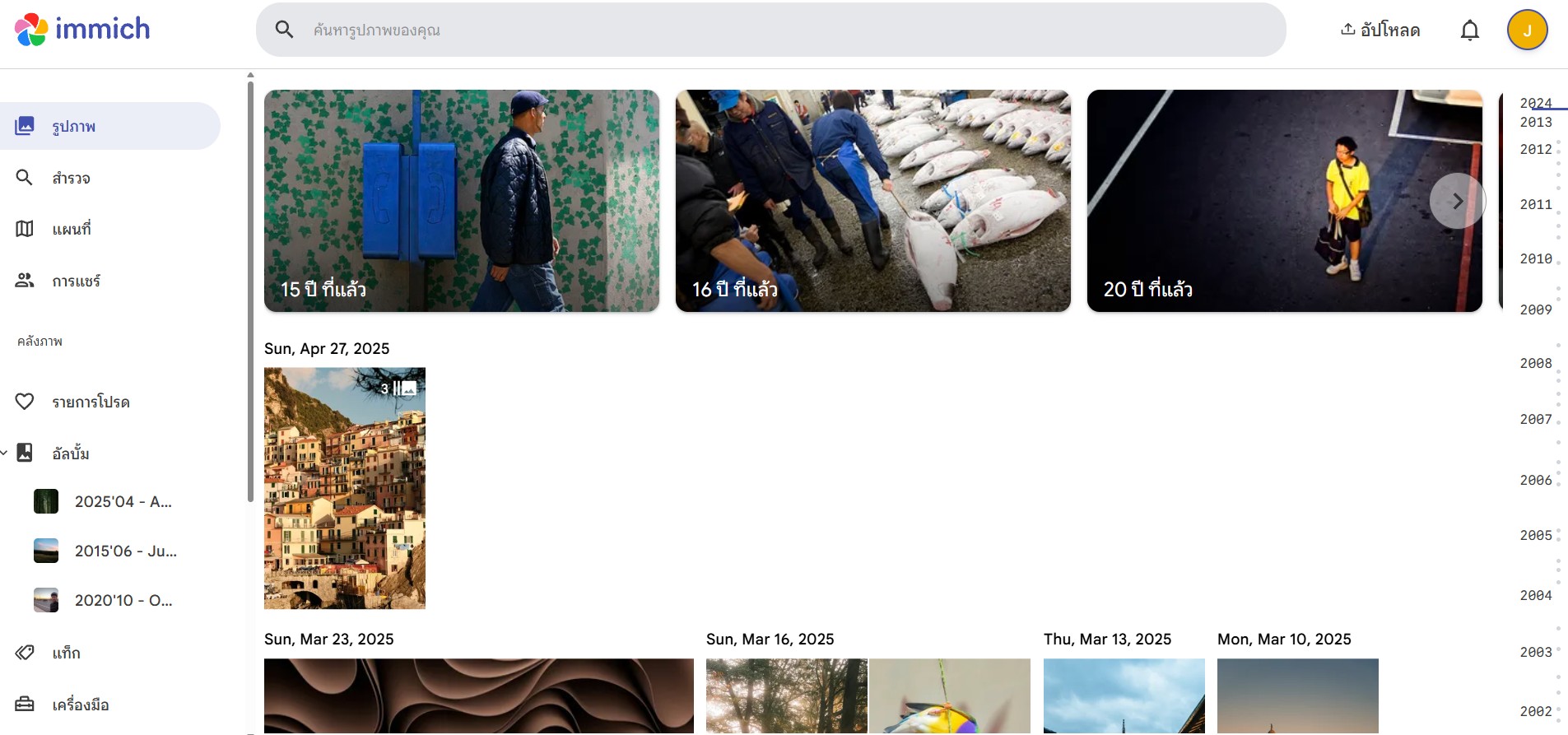Show next memories with the right arrow
The width and height of the screenshot is (1568, 735).
coord(1457,201)
